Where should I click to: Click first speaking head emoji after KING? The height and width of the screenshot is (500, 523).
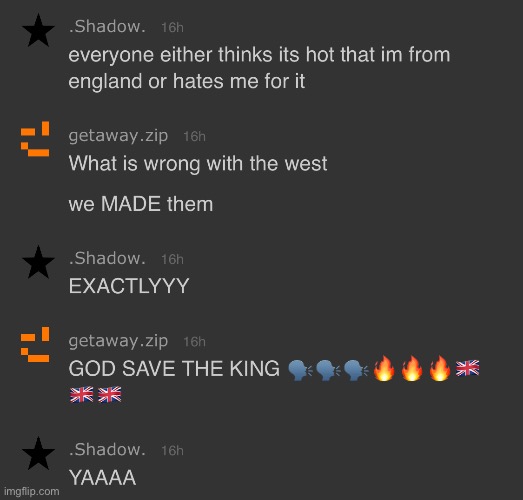point(300,370)
